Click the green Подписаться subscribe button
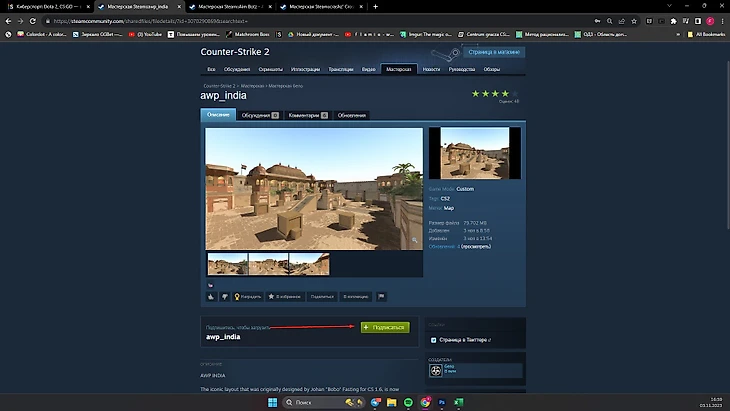Image resolution: width=730 pixels, height=411 pixels. coord(384,327)
